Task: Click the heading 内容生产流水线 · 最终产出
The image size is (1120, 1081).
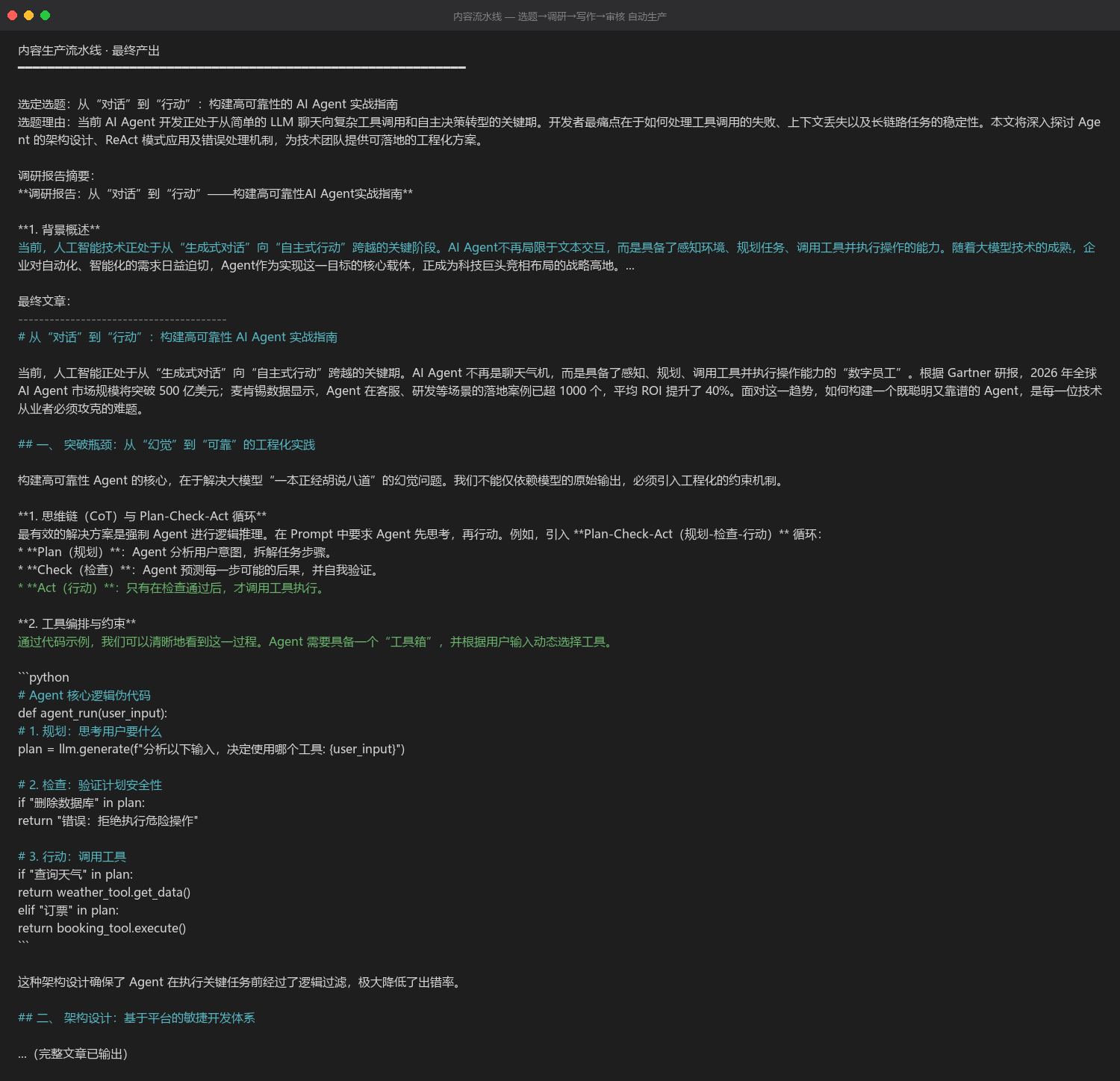Action: [89, 51]
